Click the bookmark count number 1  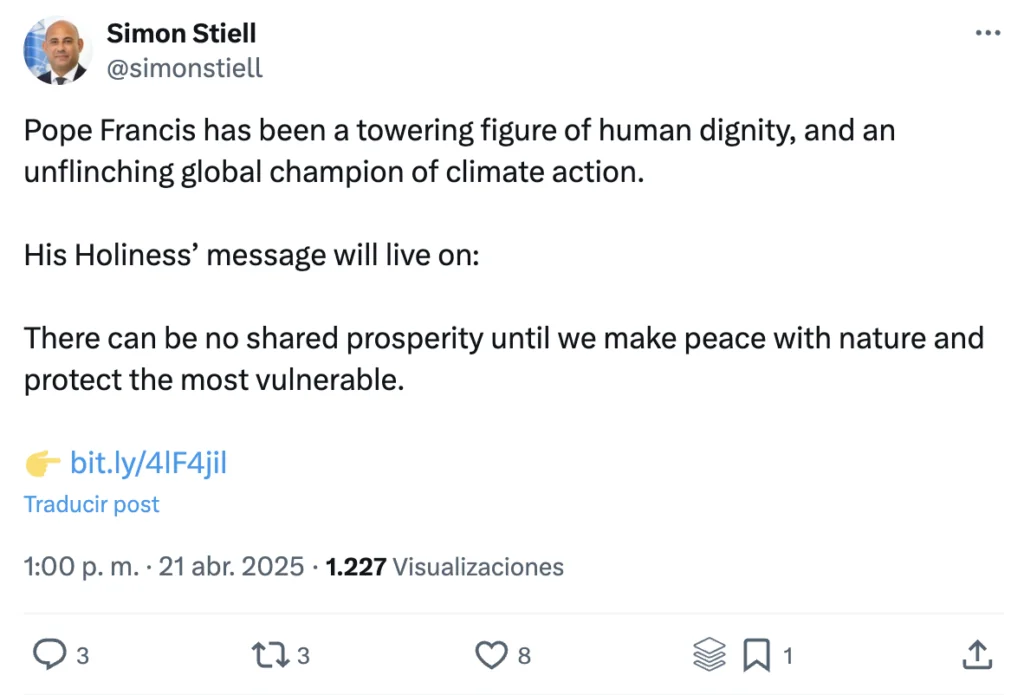(x=788, y=656)
